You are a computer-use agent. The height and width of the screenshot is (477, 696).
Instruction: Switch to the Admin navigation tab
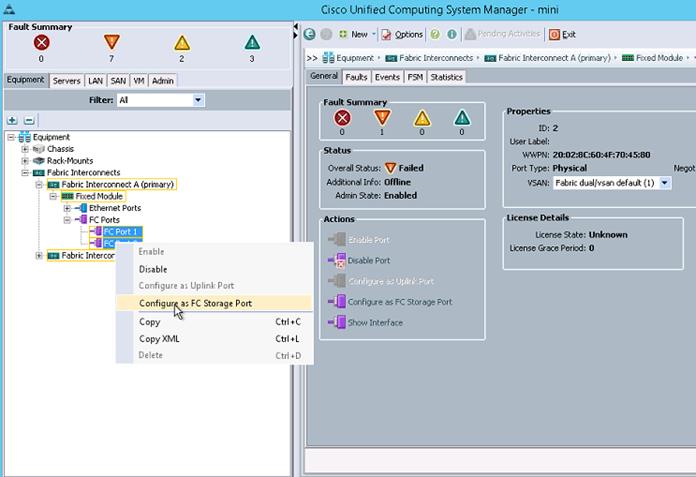coord(163,80)
